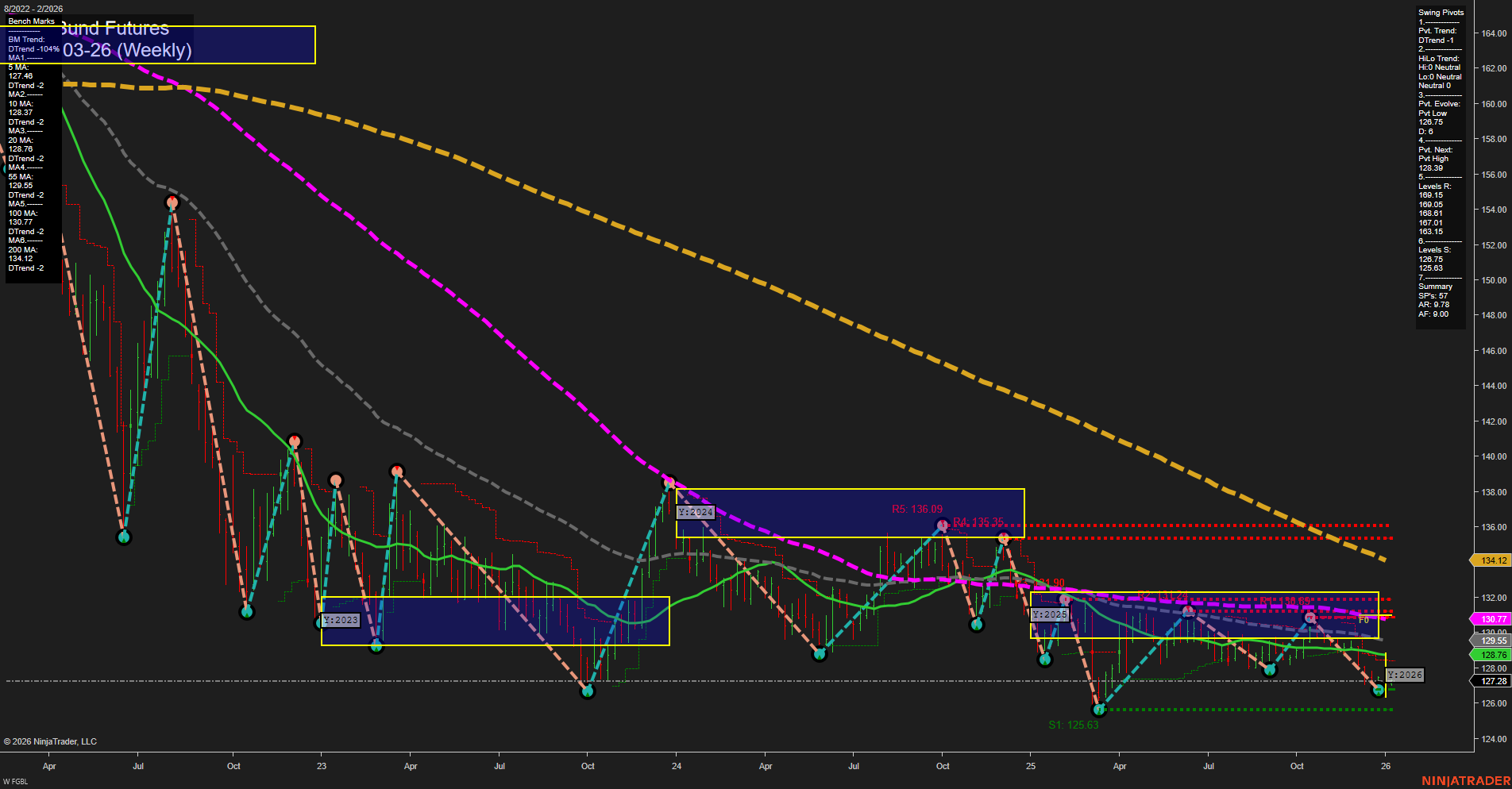Click the magenta 130.77 price marker tag

[x=1490, y=618]
